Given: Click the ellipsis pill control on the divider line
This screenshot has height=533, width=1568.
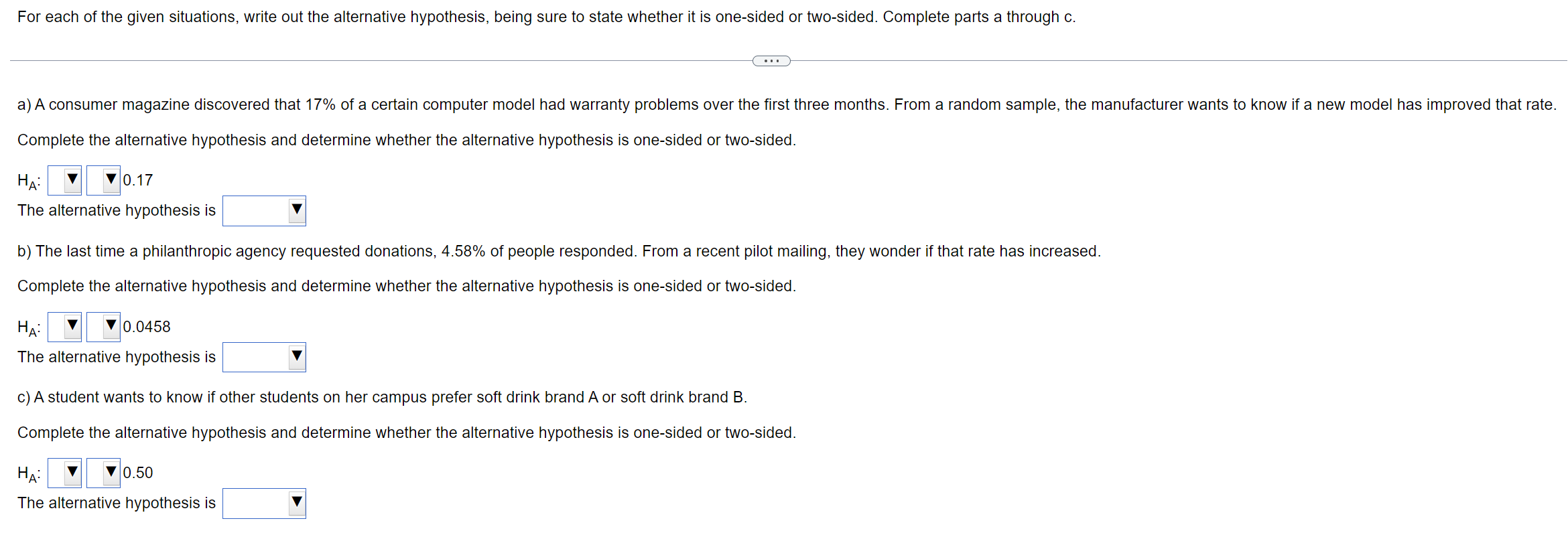Looking at the screenshot, I should tap(771, 60).
